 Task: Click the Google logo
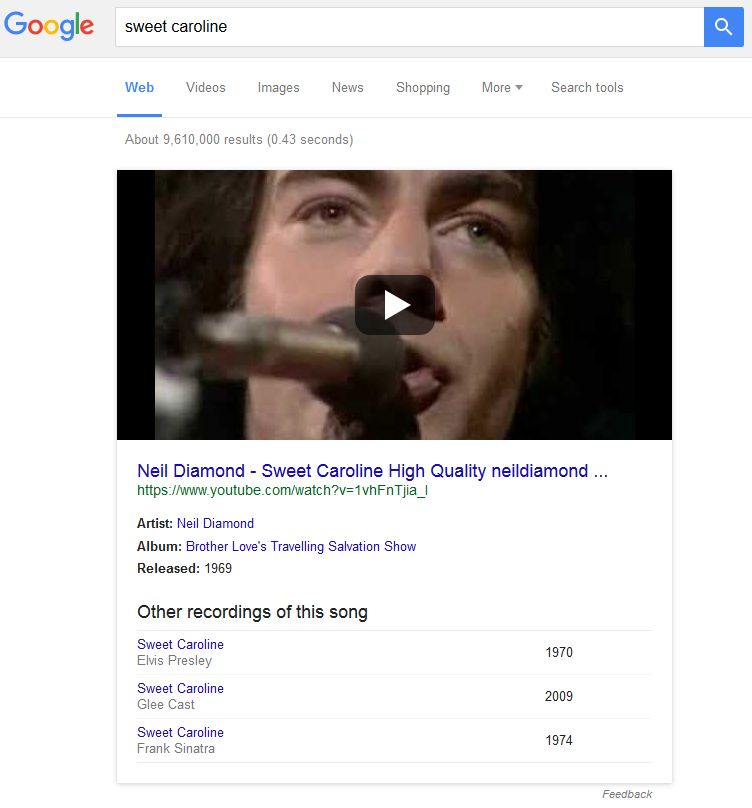[49, 27]
